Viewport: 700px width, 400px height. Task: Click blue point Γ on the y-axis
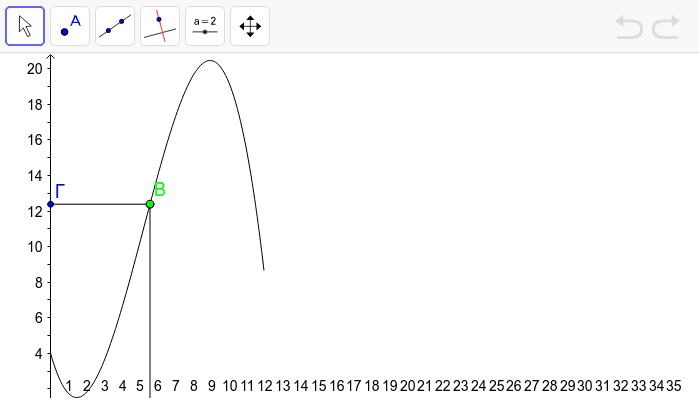point(50,204)
